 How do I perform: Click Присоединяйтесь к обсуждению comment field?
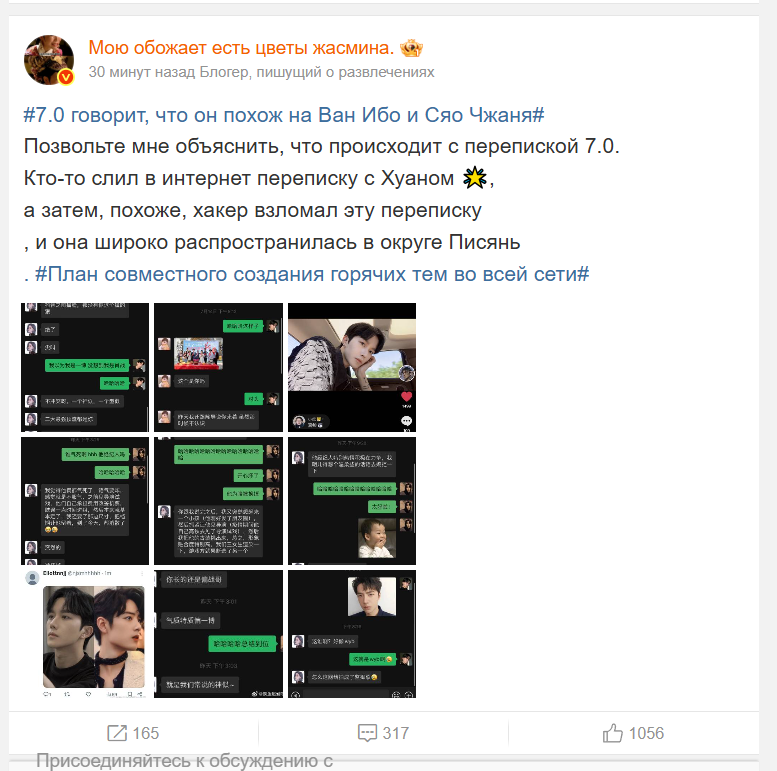(184, 761)
